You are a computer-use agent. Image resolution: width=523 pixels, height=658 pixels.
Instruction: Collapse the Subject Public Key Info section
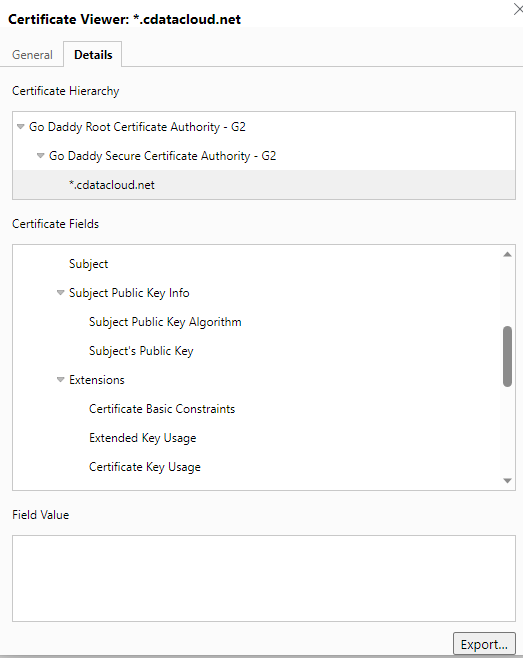[x=60, y=292]
